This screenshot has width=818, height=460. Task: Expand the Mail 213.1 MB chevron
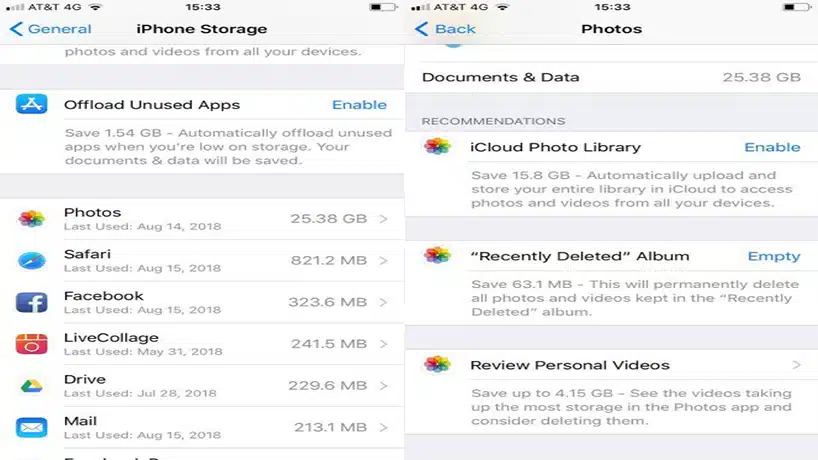click(x=384, y=427)
